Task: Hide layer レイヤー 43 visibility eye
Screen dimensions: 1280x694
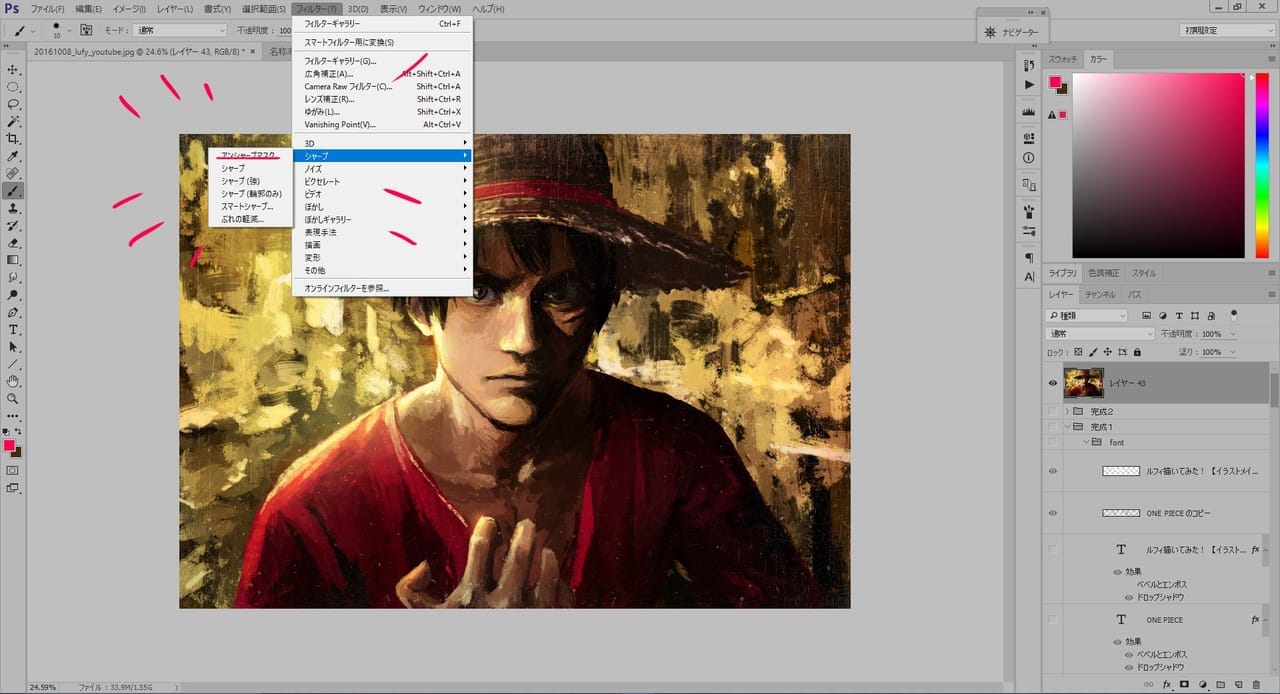Action: point(1052,383)
